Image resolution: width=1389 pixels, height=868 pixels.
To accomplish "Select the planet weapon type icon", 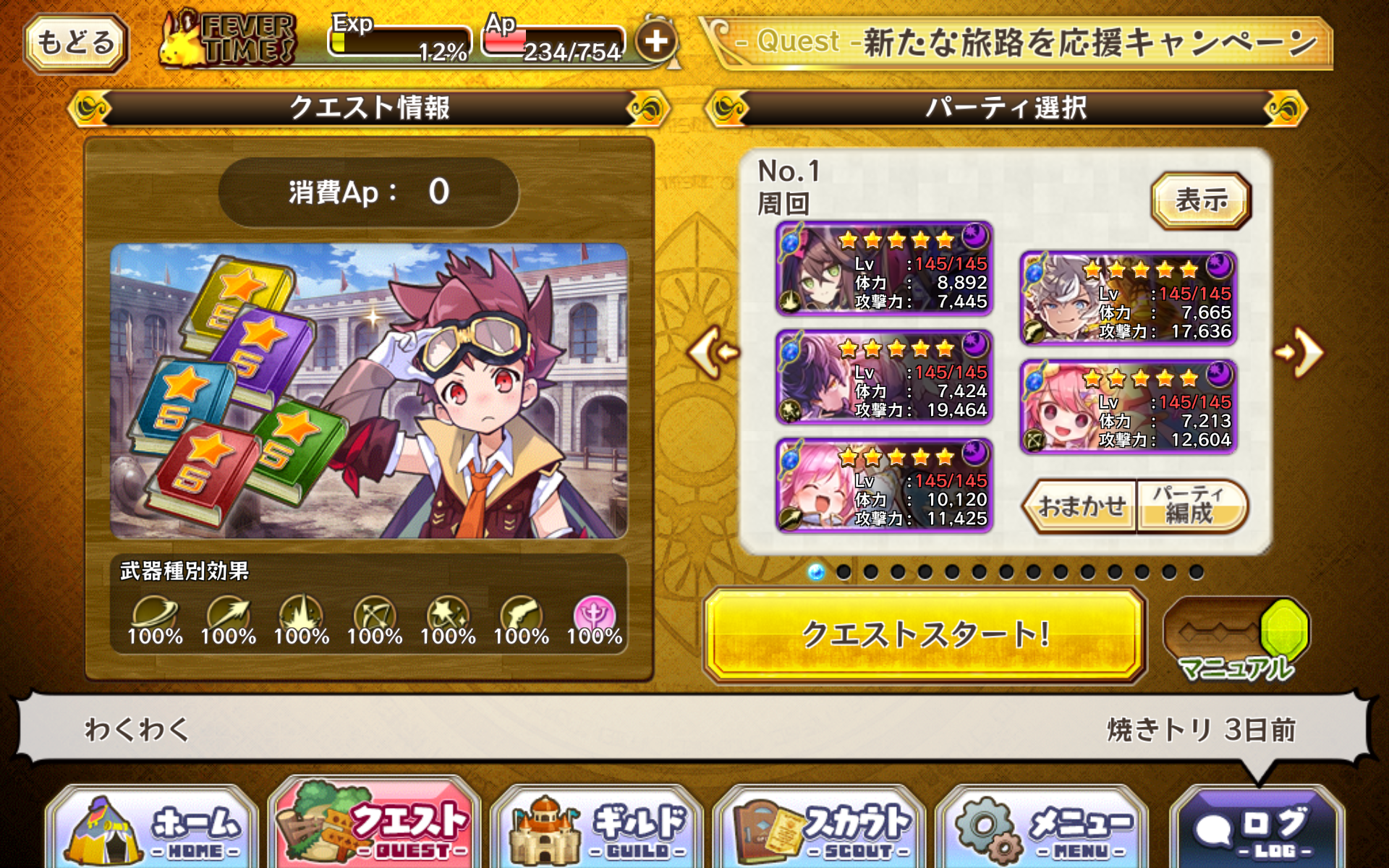I will tap(154, 614).
